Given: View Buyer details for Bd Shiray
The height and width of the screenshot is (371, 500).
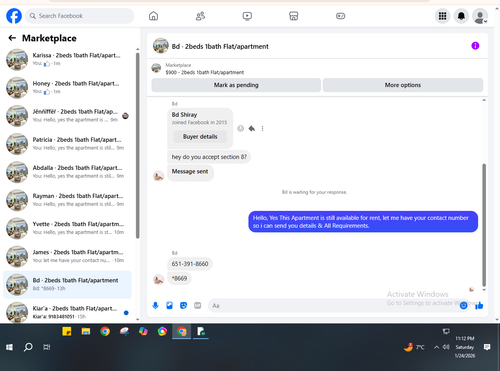Looking at the screenshot, I should click(200, 136).
